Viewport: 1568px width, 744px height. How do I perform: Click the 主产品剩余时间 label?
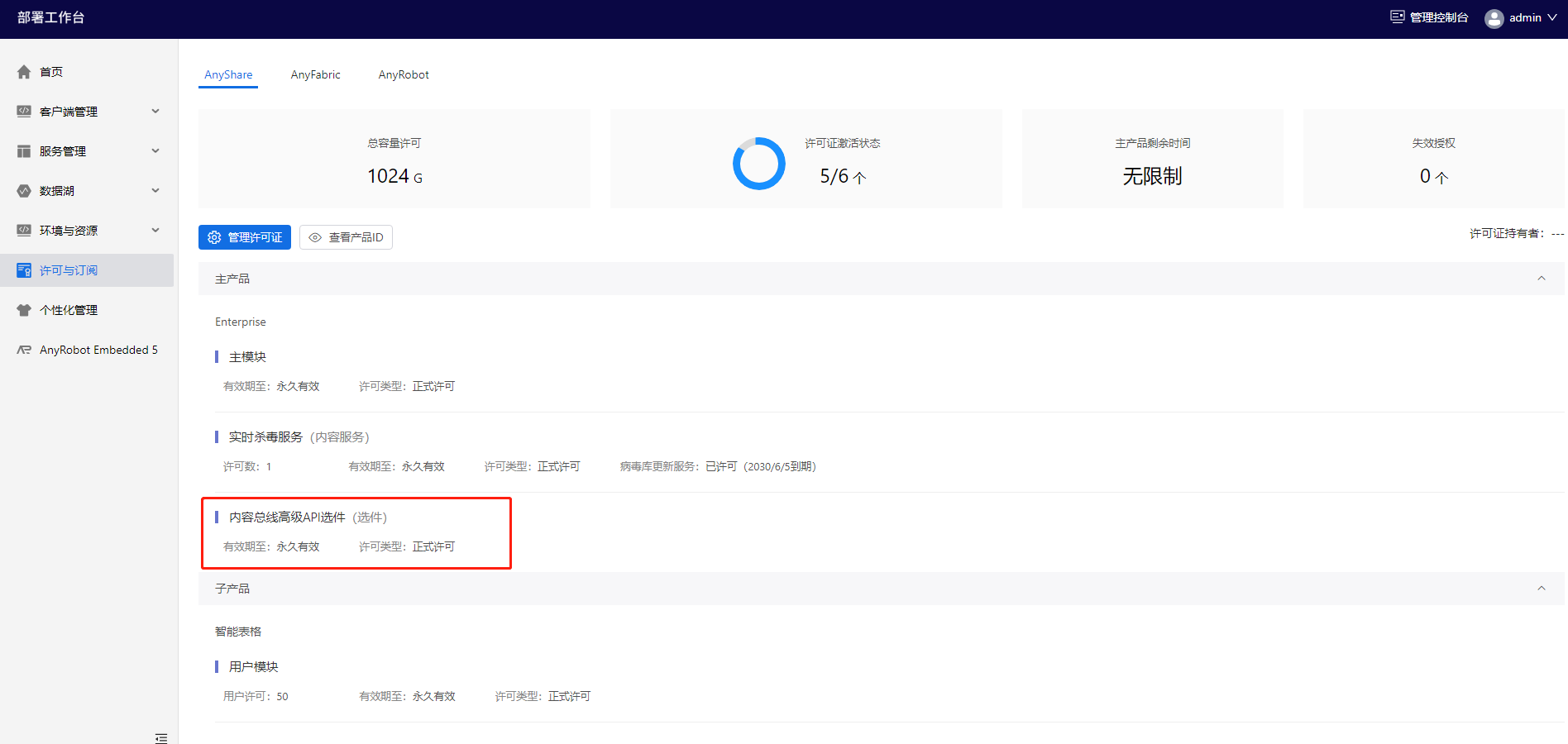[x=1153, y=143]
